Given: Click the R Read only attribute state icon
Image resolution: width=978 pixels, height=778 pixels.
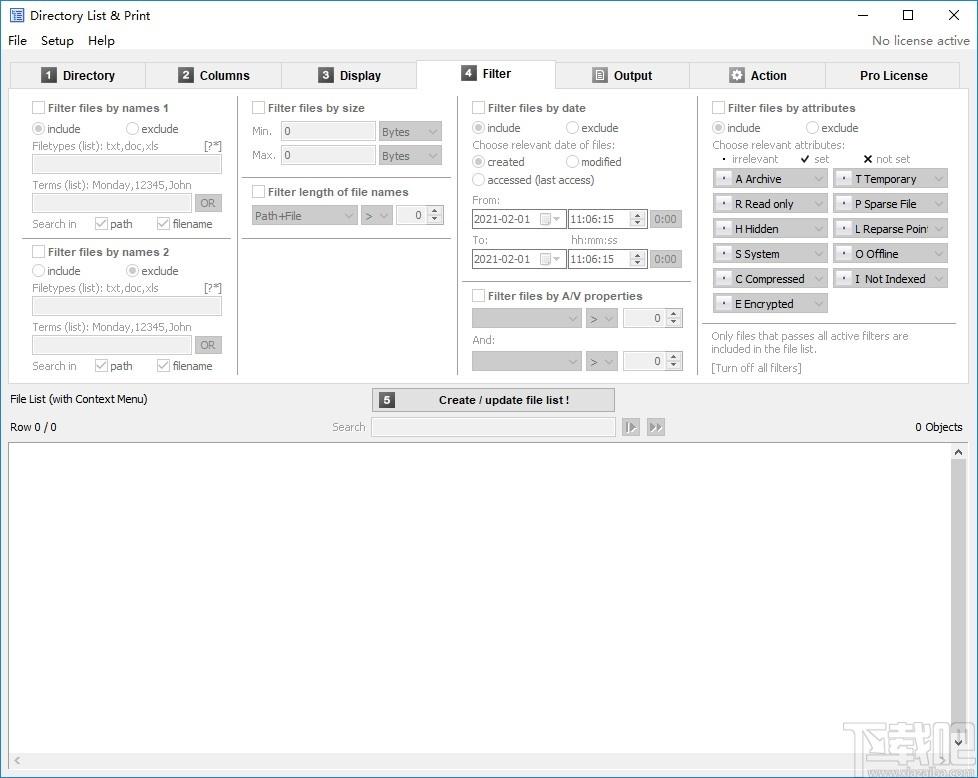Looking at the screenshot, I should pos(723,203).
